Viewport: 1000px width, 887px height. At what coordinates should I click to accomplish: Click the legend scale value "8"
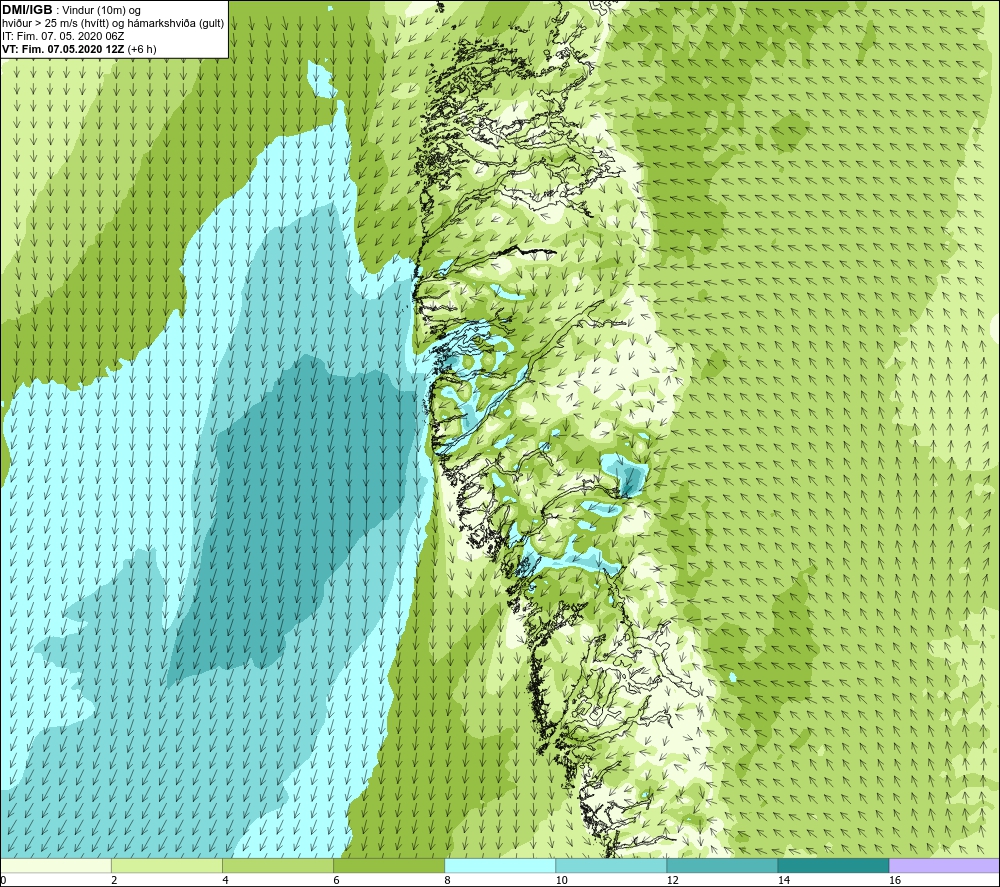(x=447, y=881)
